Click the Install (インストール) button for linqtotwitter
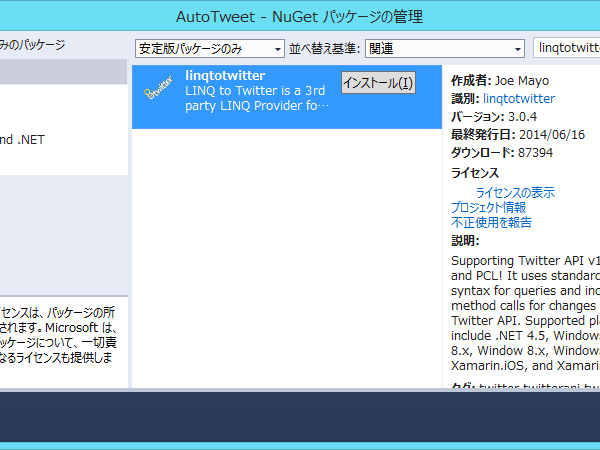Screen dimensions: 600x450 pos(378,83)
